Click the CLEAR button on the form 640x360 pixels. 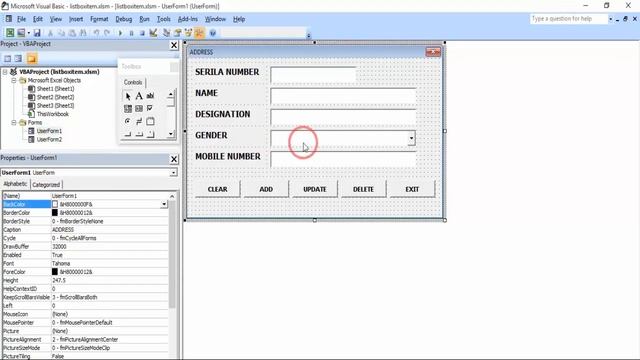[218, 189]
